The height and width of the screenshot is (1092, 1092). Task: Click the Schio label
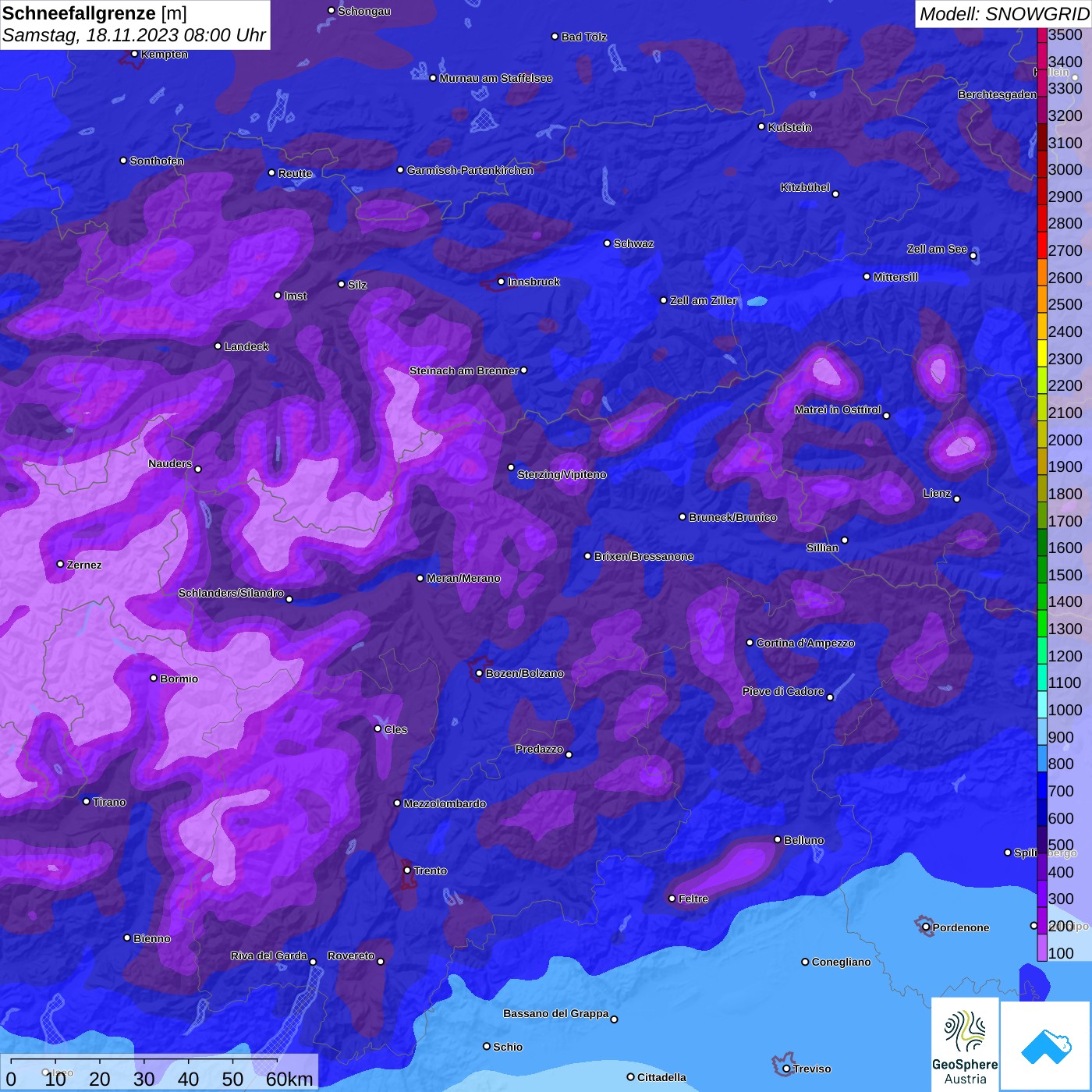[x=508, y=1047]
